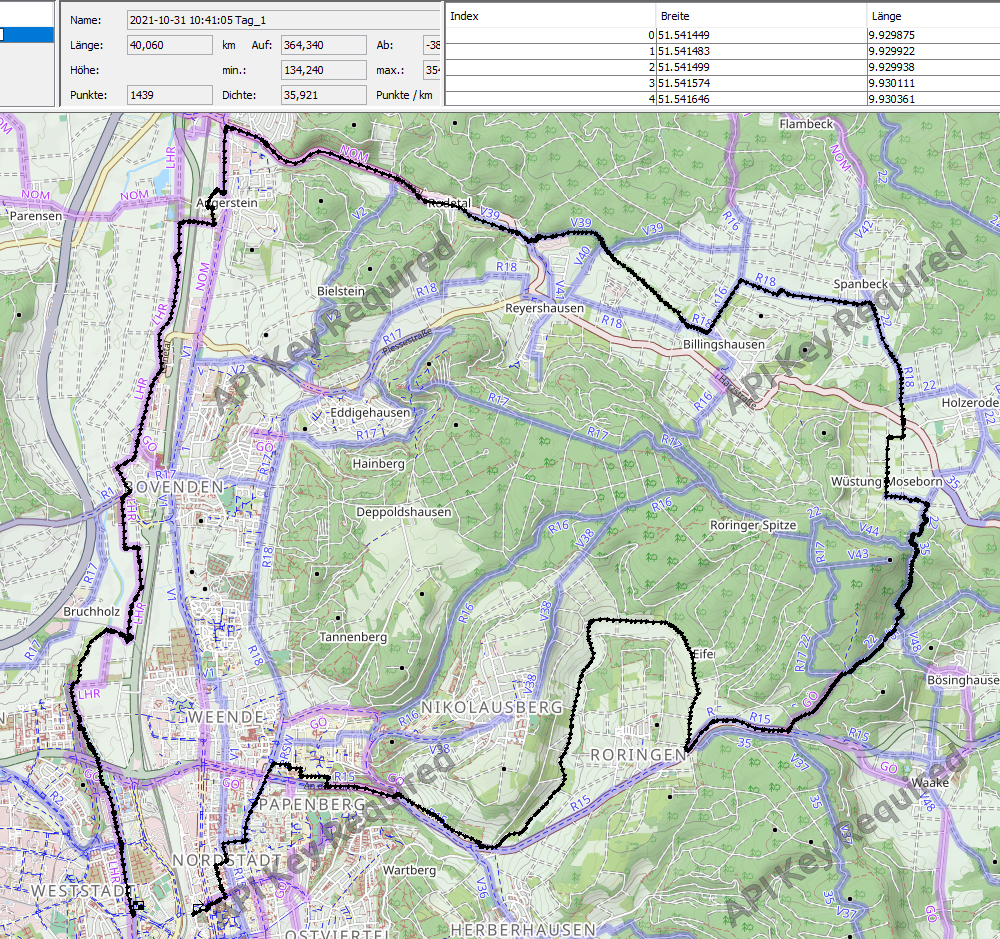Click the Bovenden town label on the map

click(x=174, y=486)
